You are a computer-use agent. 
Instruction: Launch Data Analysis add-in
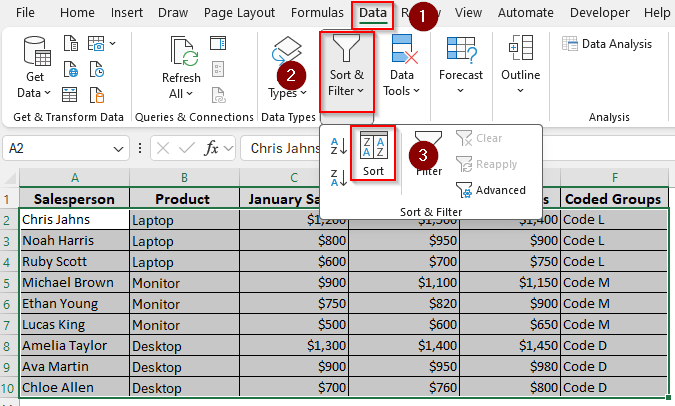[607, 44]
